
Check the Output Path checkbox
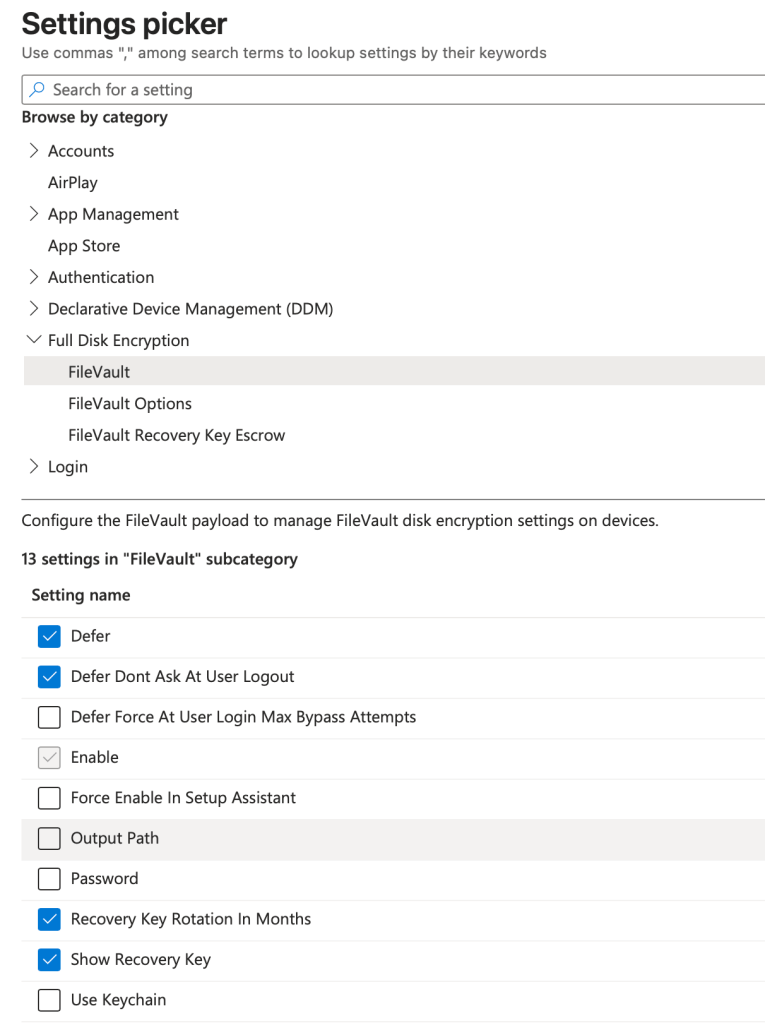pos(48,838)
